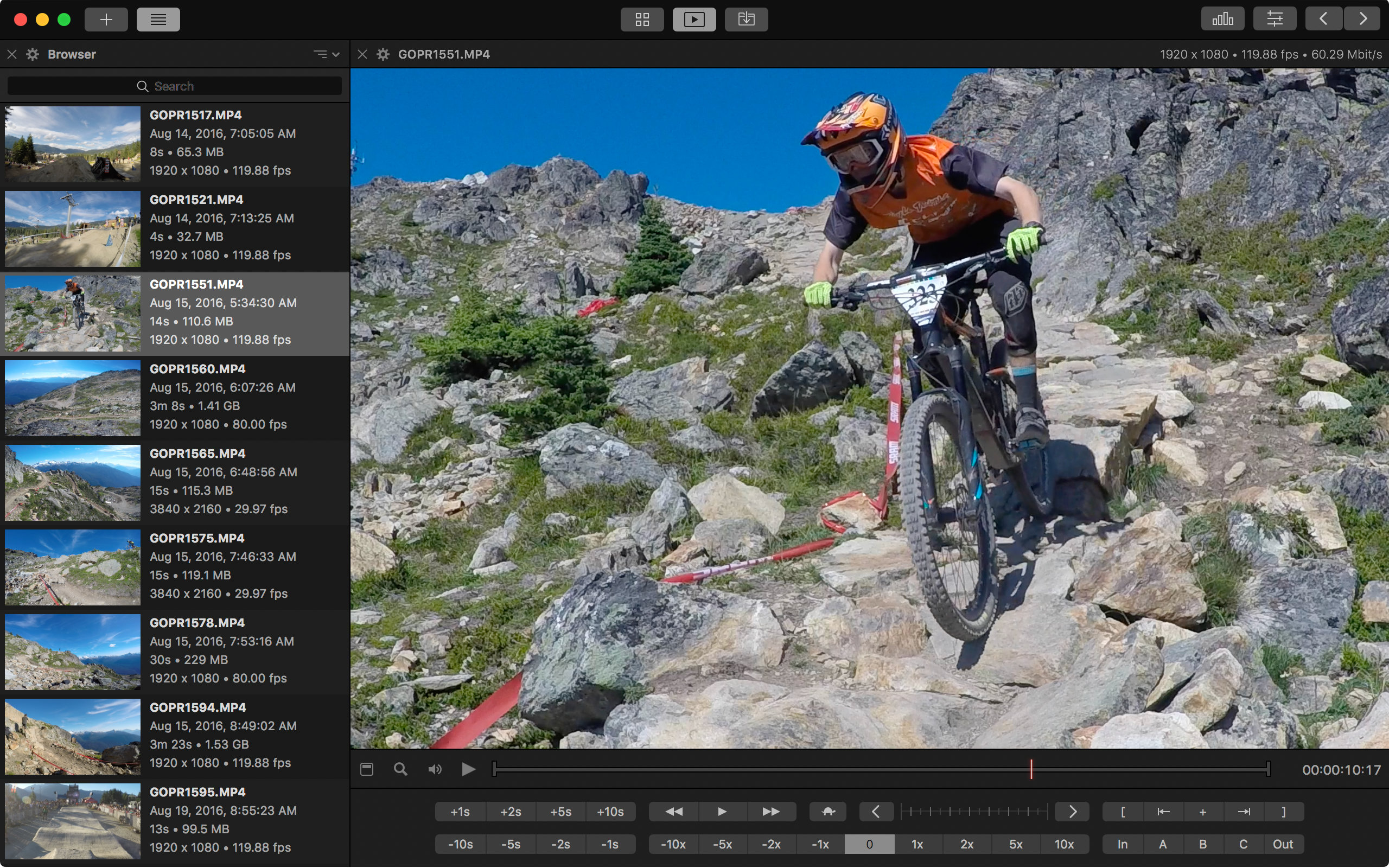Screen dimensions: 1389x868
Task: Open the Browser panel gear settings
Action: point(33,54)
